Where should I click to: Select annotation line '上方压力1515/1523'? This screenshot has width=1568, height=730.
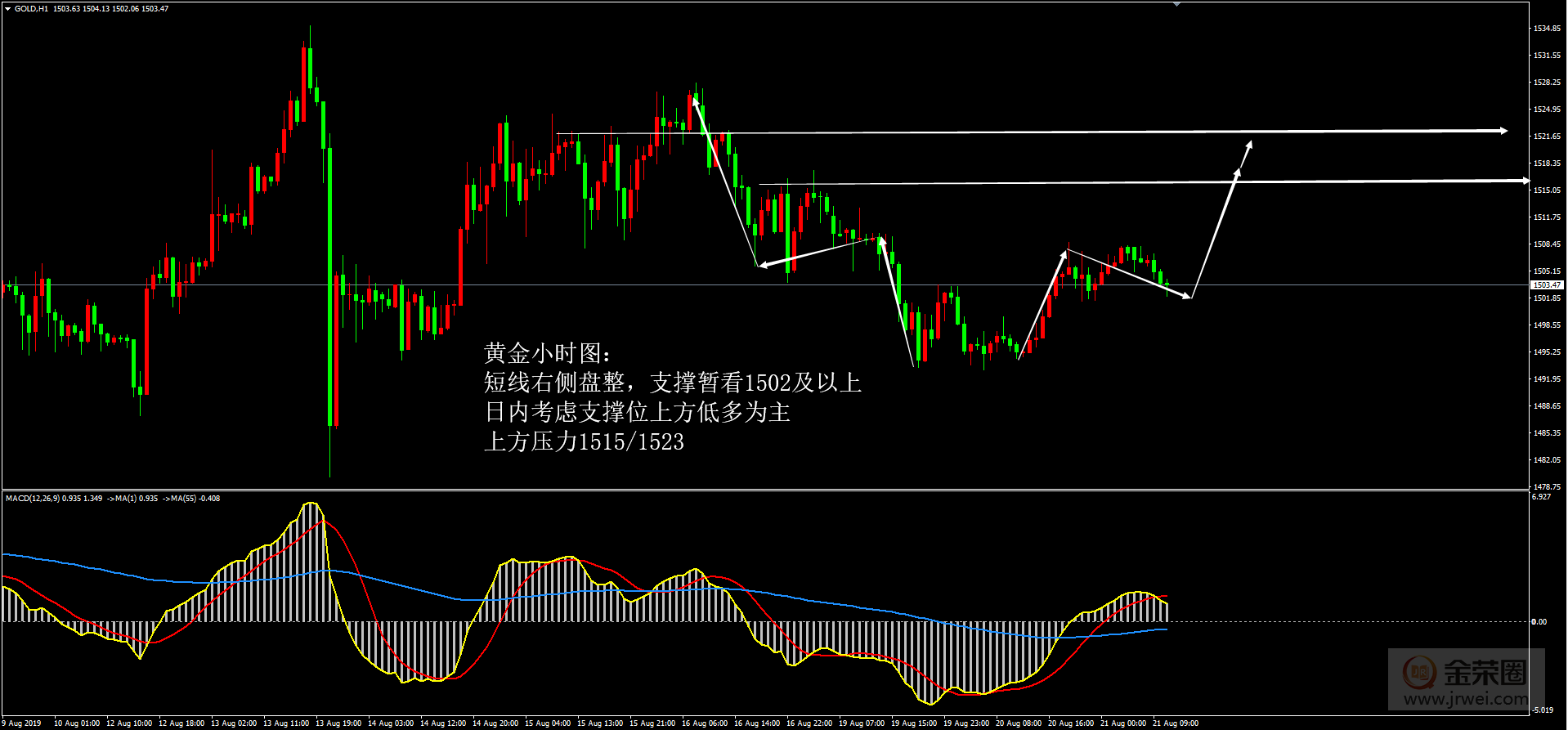[x=584, y=441]
